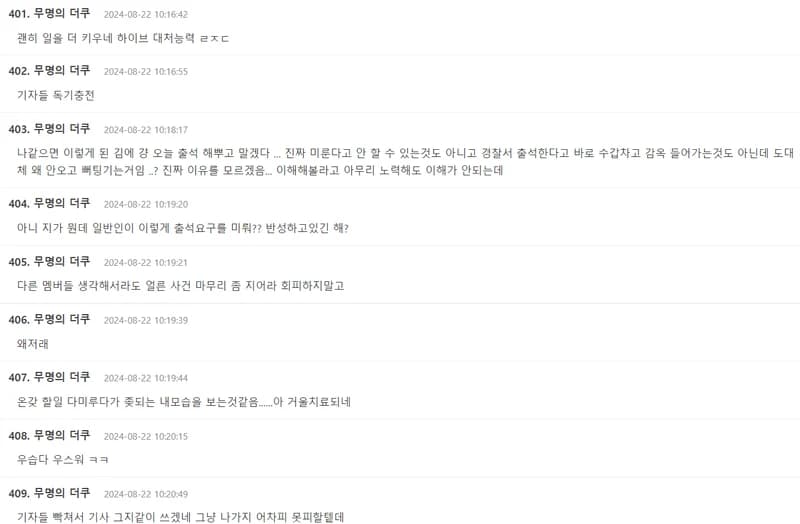
Task: Click the long comment body of 403
Action: click(x=405, y=161)
